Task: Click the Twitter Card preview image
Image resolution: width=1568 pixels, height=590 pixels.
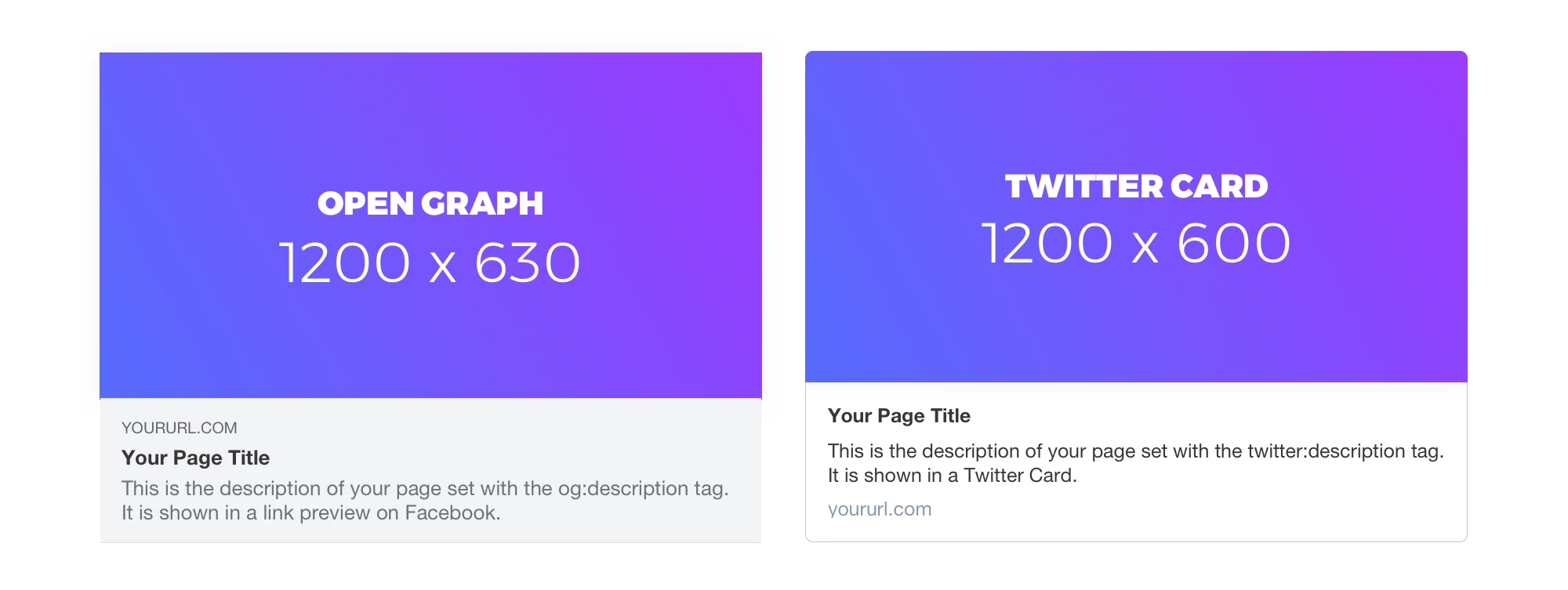Action: pos(1136,217)
